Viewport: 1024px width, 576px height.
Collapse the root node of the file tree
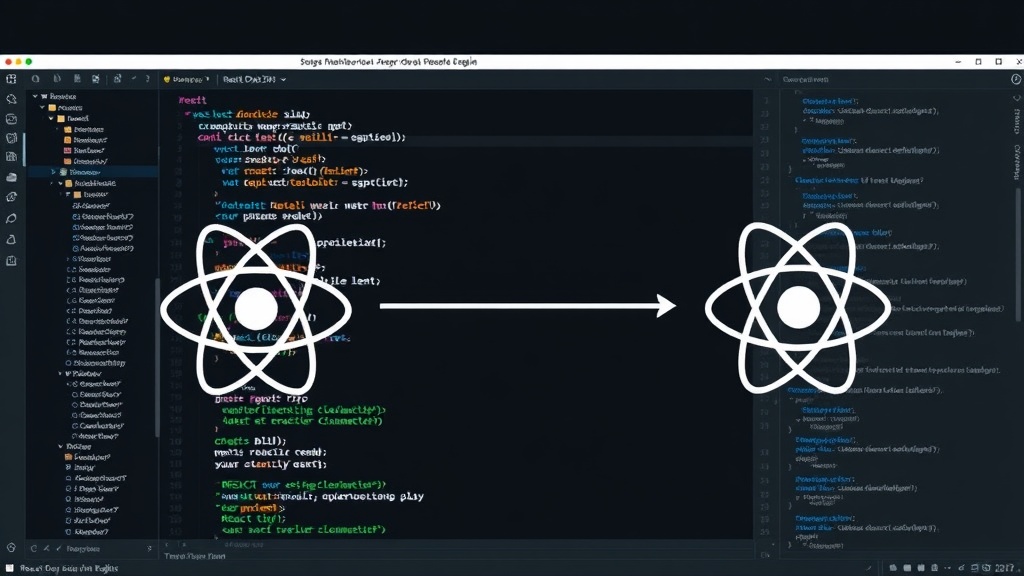[35, 96]
